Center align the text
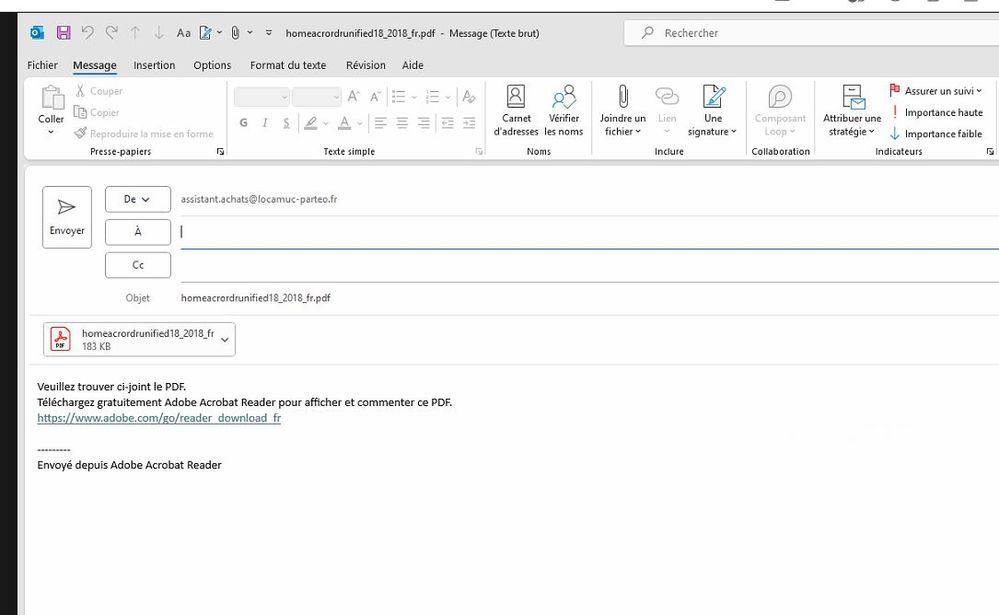 click(402, 123)
